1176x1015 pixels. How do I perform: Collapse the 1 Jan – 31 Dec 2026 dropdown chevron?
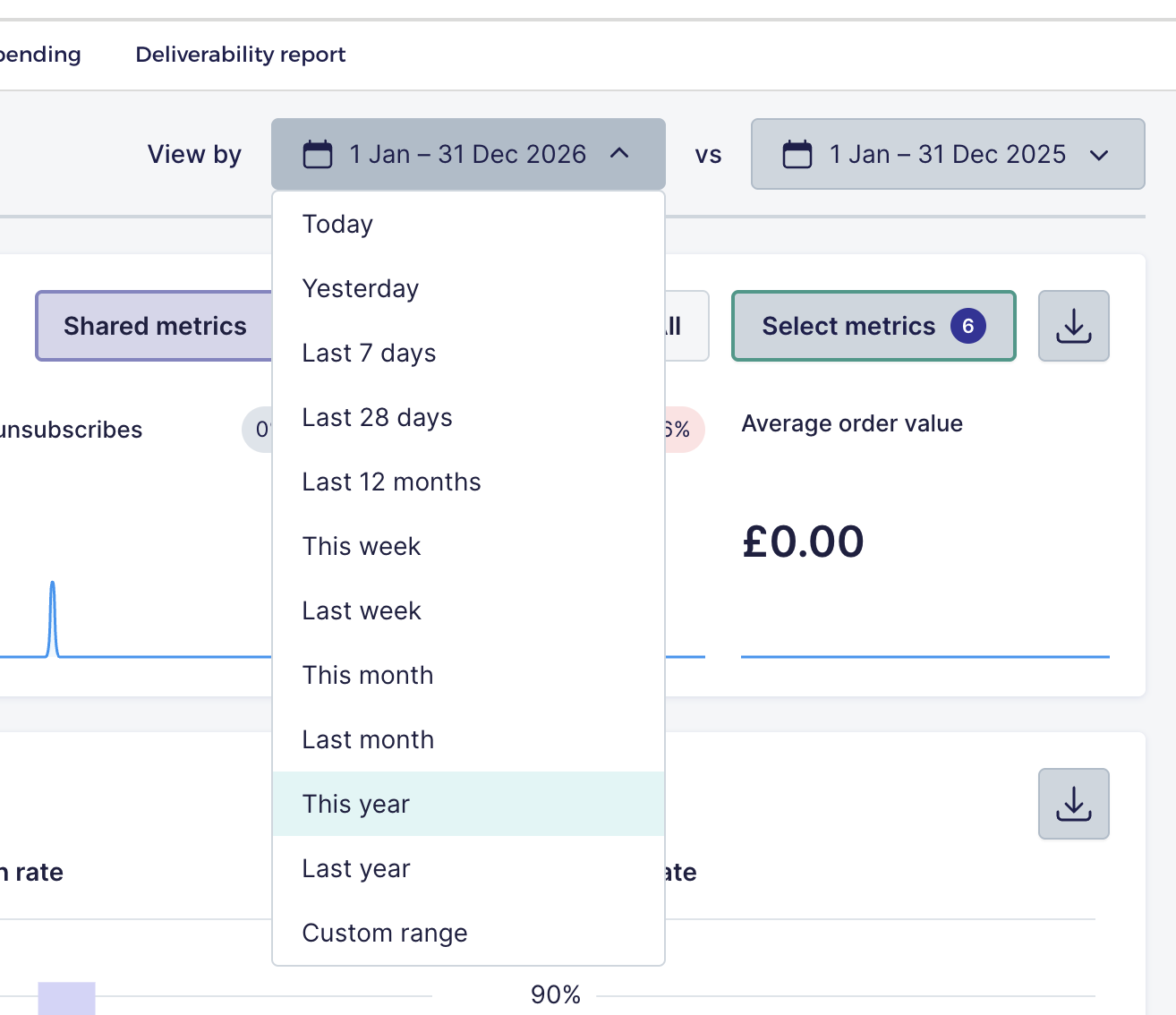tap(619, 154)
